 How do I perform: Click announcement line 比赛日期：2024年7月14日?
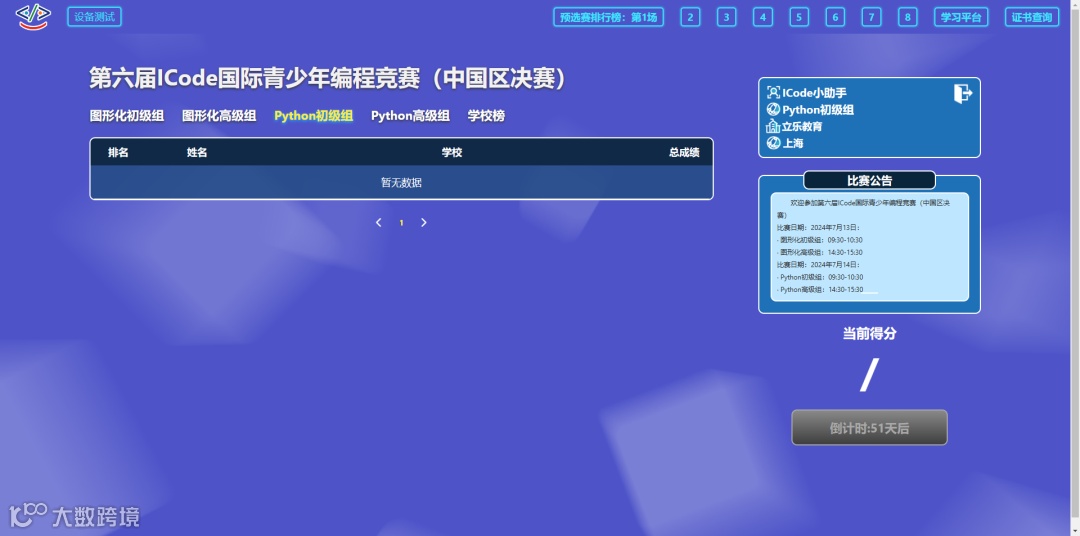[x=818, y=265]
